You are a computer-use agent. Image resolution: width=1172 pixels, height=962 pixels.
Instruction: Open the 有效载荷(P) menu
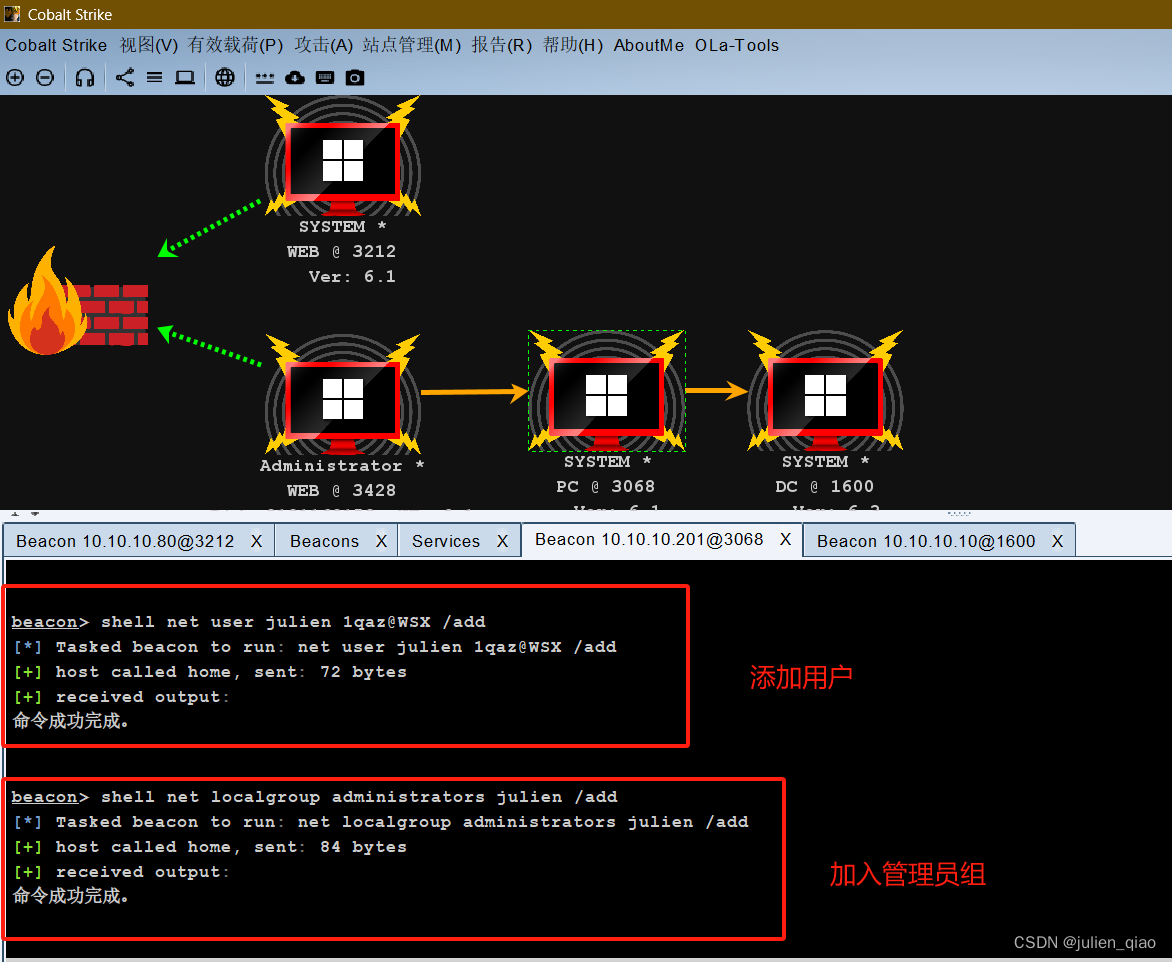(235, 45)
